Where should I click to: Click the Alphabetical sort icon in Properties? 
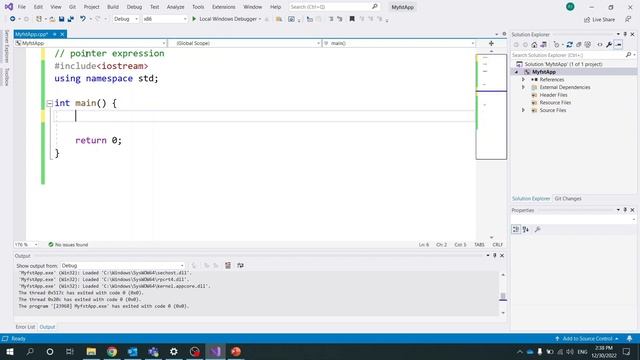[x=526, y=229]
